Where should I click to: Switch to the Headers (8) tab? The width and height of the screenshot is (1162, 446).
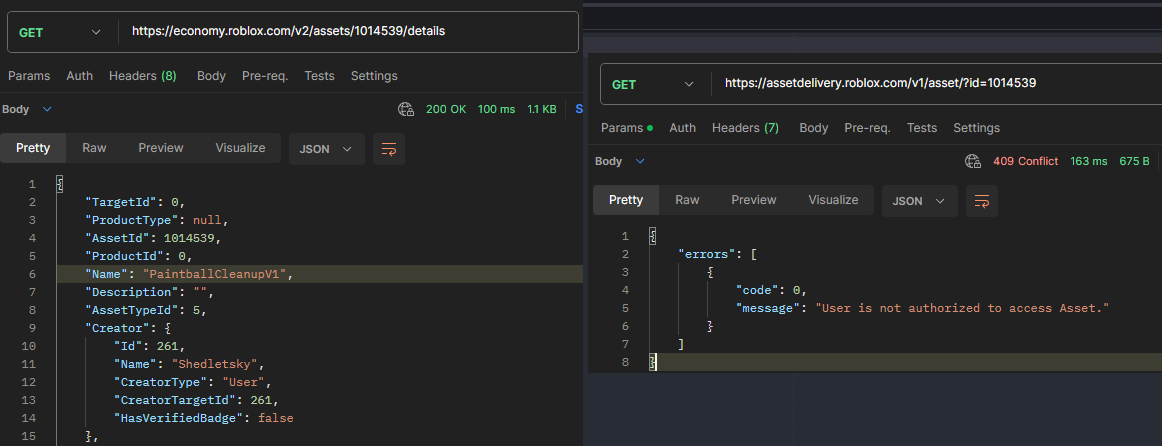[x=142, y=76]
